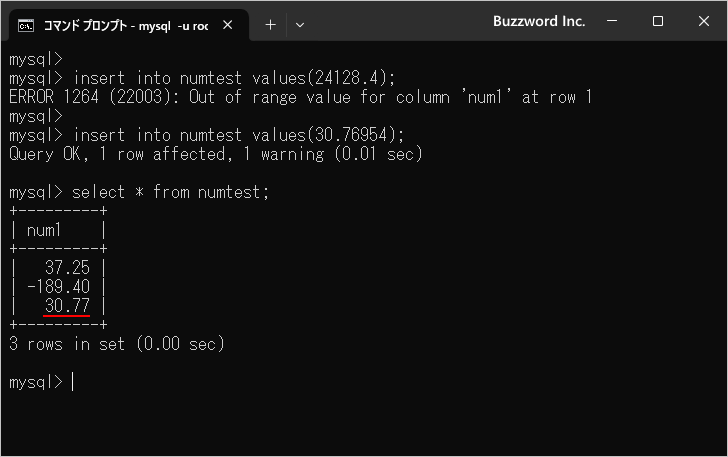
Task: Minimize the terminal window
Action: pyautogui.click(x=612, y=21)
